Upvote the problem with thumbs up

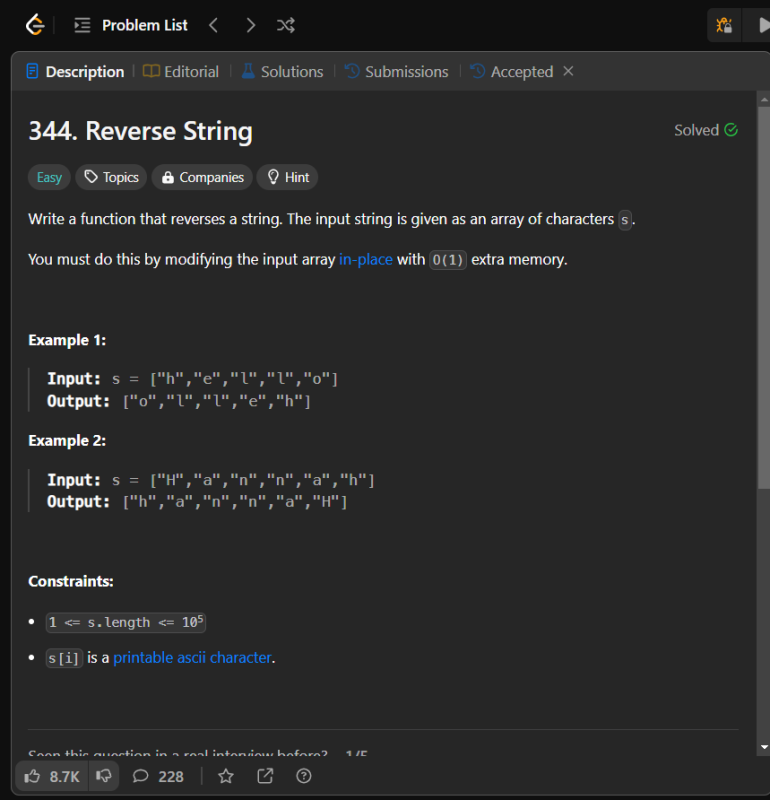coord(52,776)
